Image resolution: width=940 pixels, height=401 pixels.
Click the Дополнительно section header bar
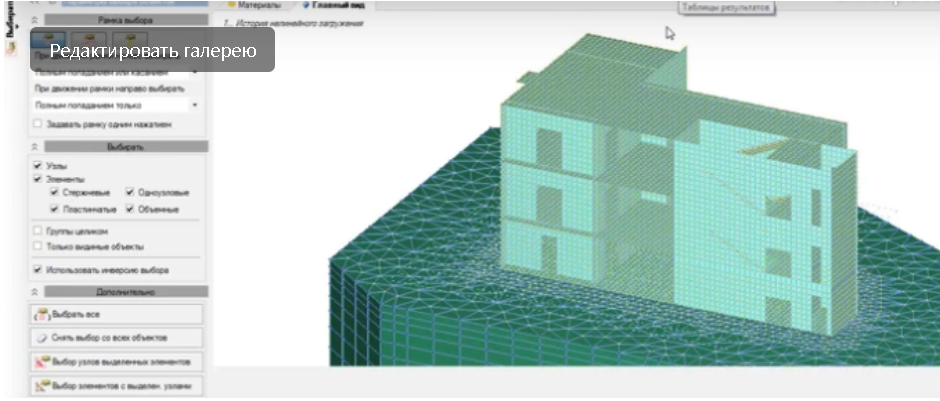126,292
